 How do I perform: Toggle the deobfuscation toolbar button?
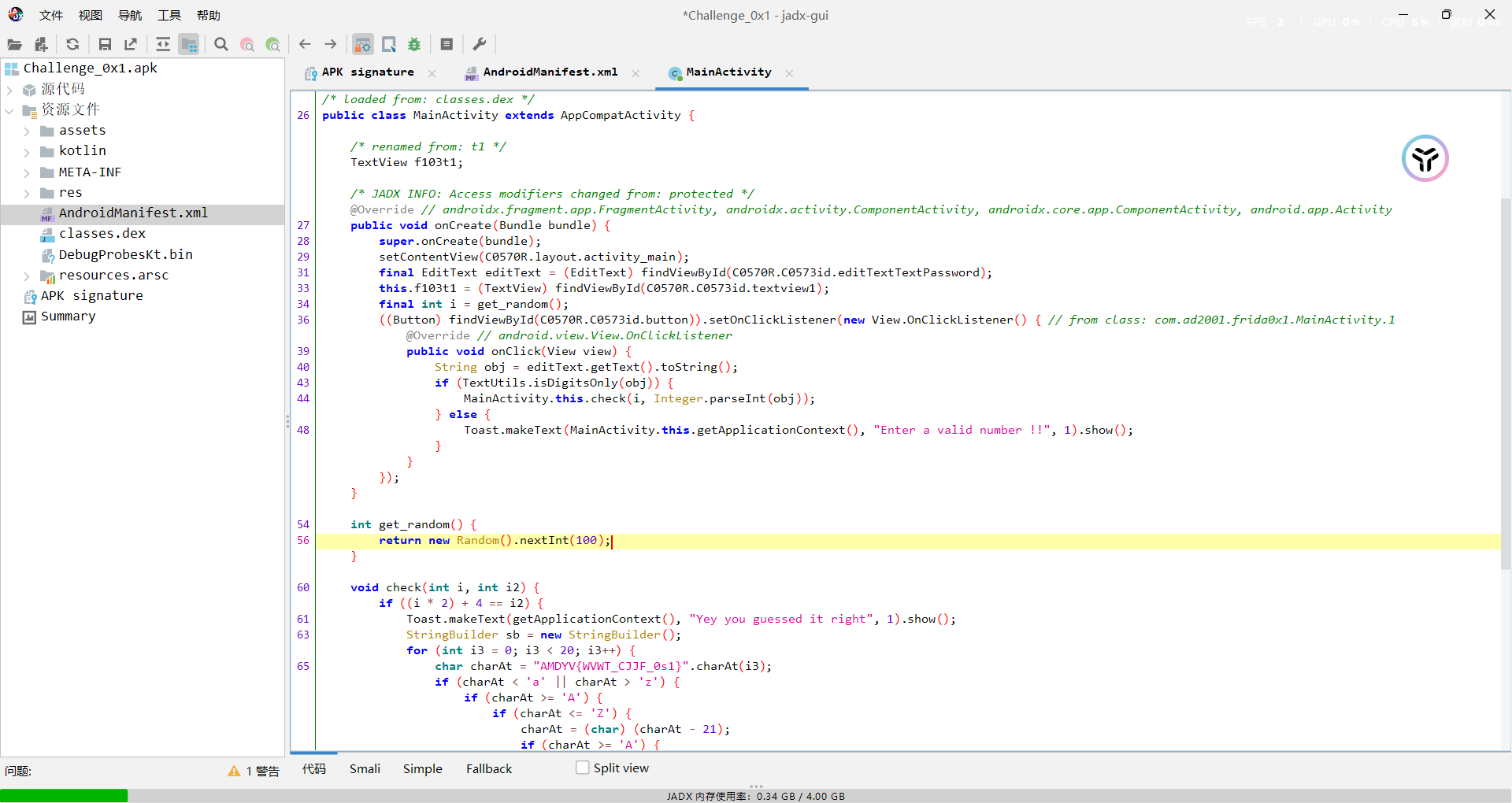pos(362,45)
